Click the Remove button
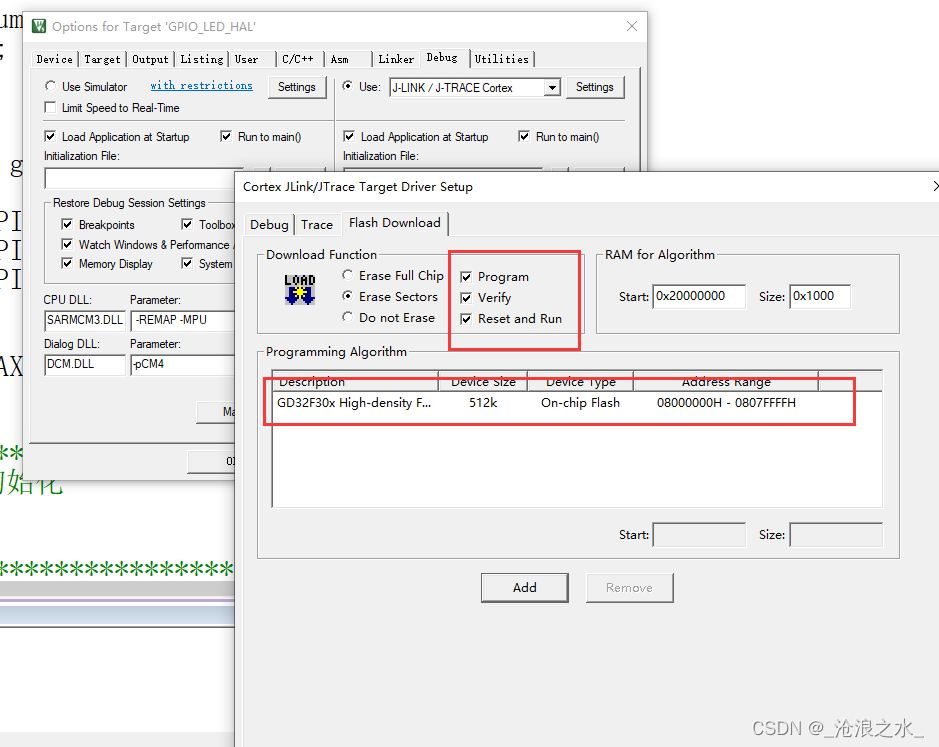The image size is (939, 747). pos(629,588)
